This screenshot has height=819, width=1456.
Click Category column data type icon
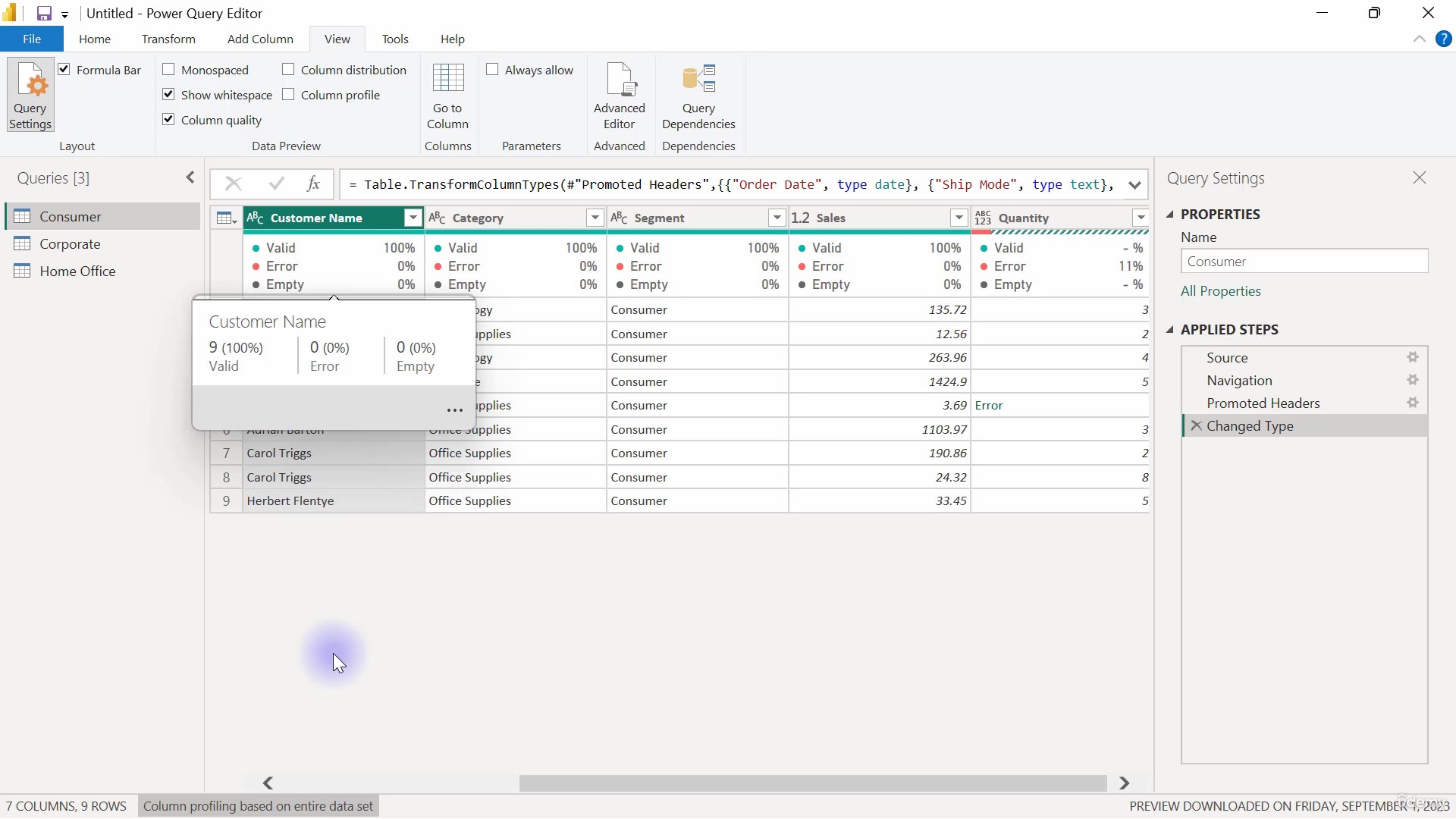tap(438, 218)
